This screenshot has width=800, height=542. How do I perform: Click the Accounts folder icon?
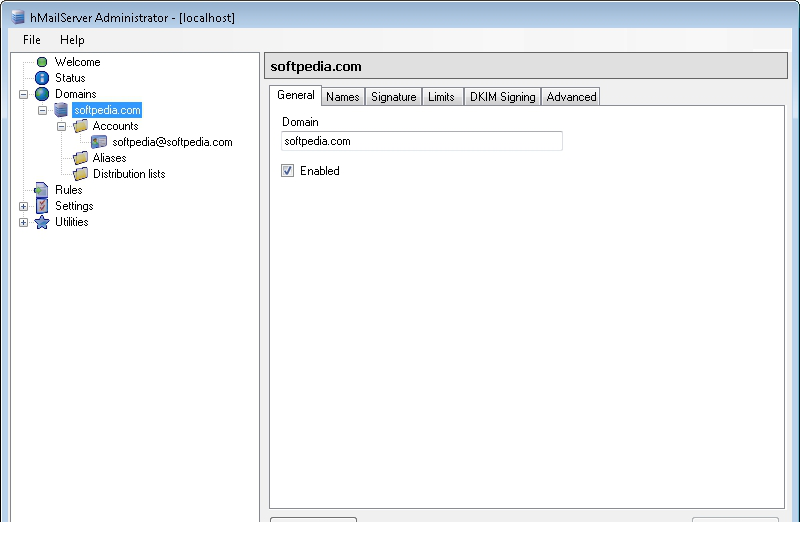pyautogui.click(x=80, y=126)
